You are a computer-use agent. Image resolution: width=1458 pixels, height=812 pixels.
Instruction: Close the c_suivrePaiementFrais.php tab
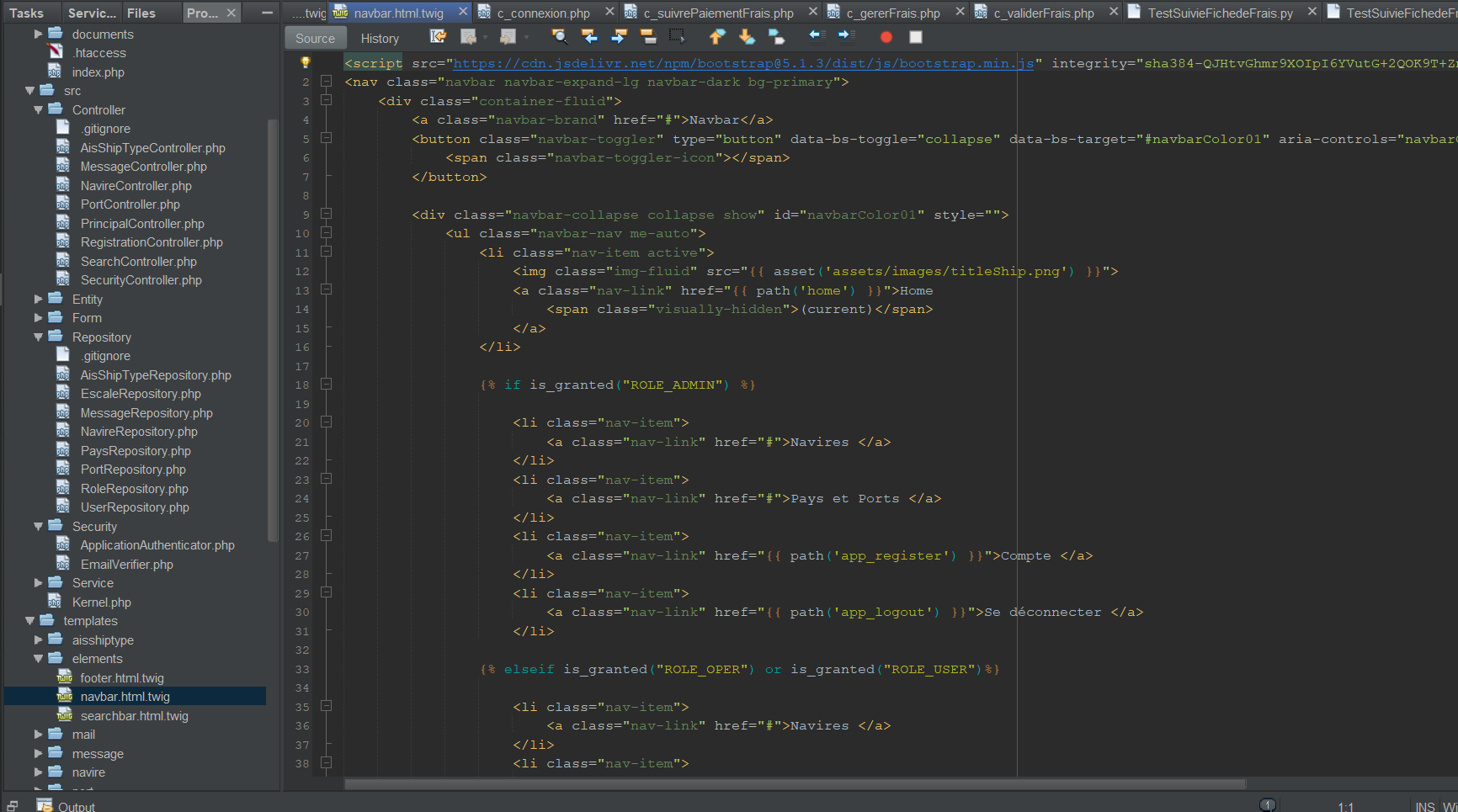tap(812, 12)
